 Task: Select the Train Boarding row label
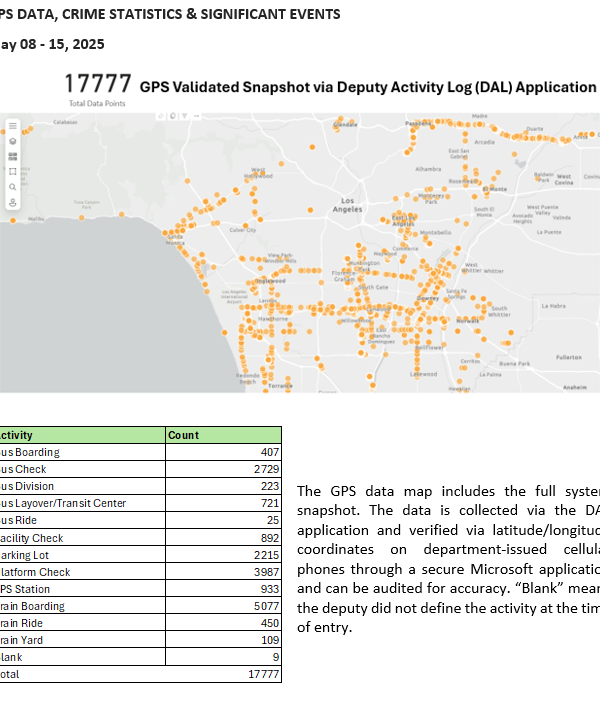click(30, 606)
